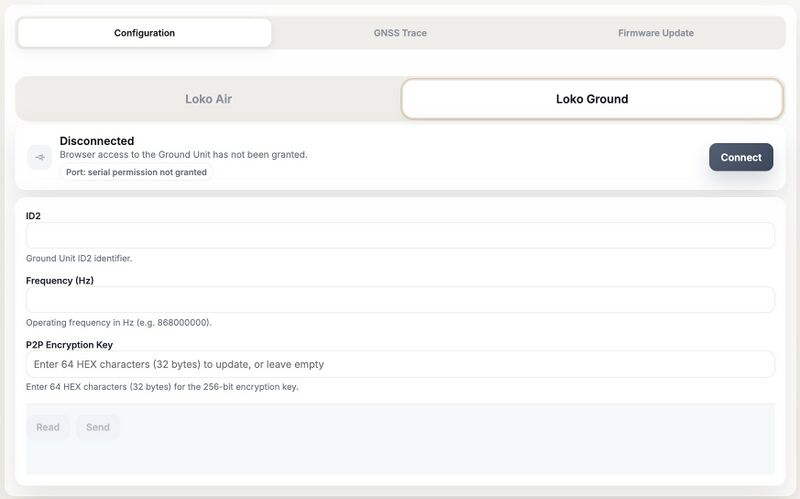The width and height of the screenshot is (800, 499).
Task: Focus the P2P Encryption Key field
Action: [x=400, y=364]
